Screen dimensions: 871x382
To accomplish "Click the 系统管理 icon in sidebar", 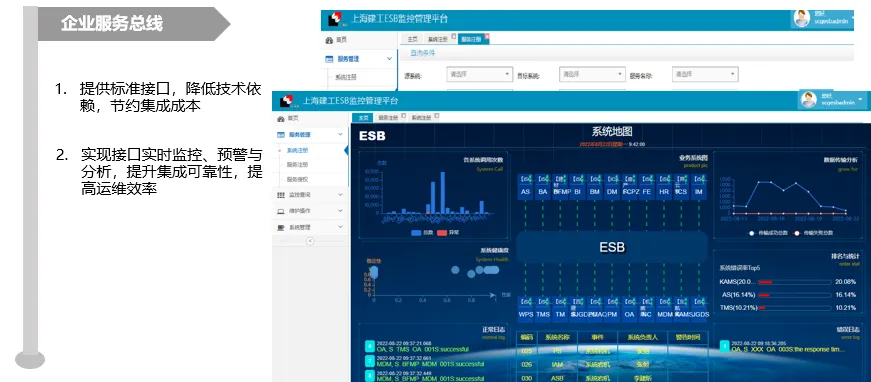I will pos(281,228).
